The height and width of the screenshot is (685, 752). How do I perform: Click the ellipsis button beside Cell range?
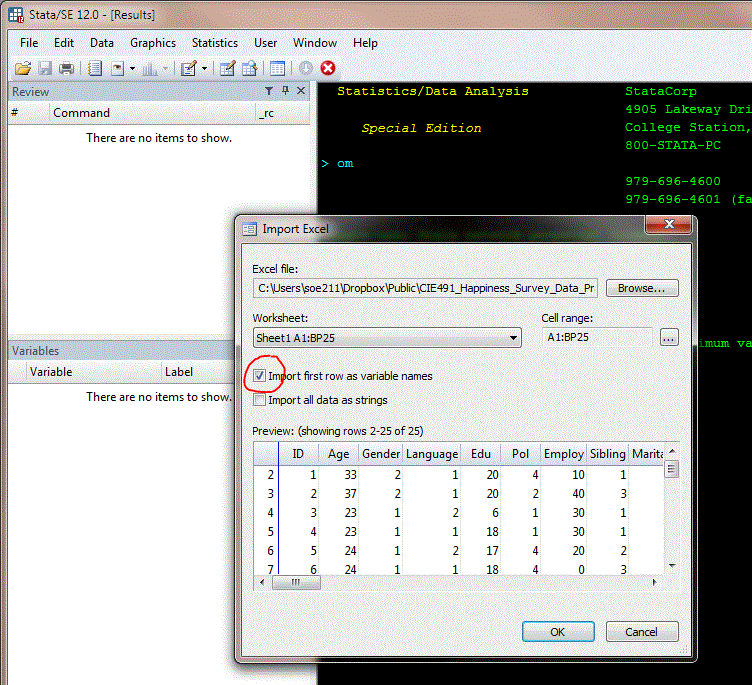[x=669, y=338]
